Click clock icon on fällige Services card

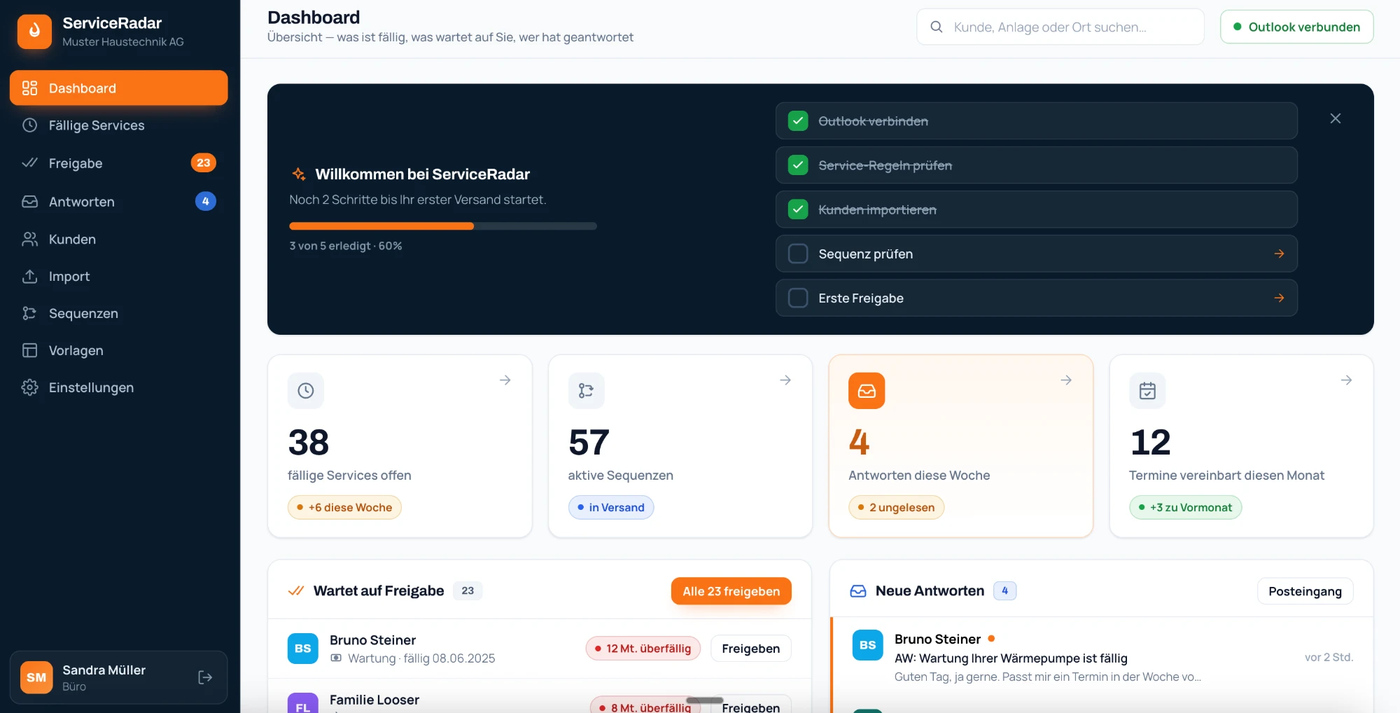point(306,391)
